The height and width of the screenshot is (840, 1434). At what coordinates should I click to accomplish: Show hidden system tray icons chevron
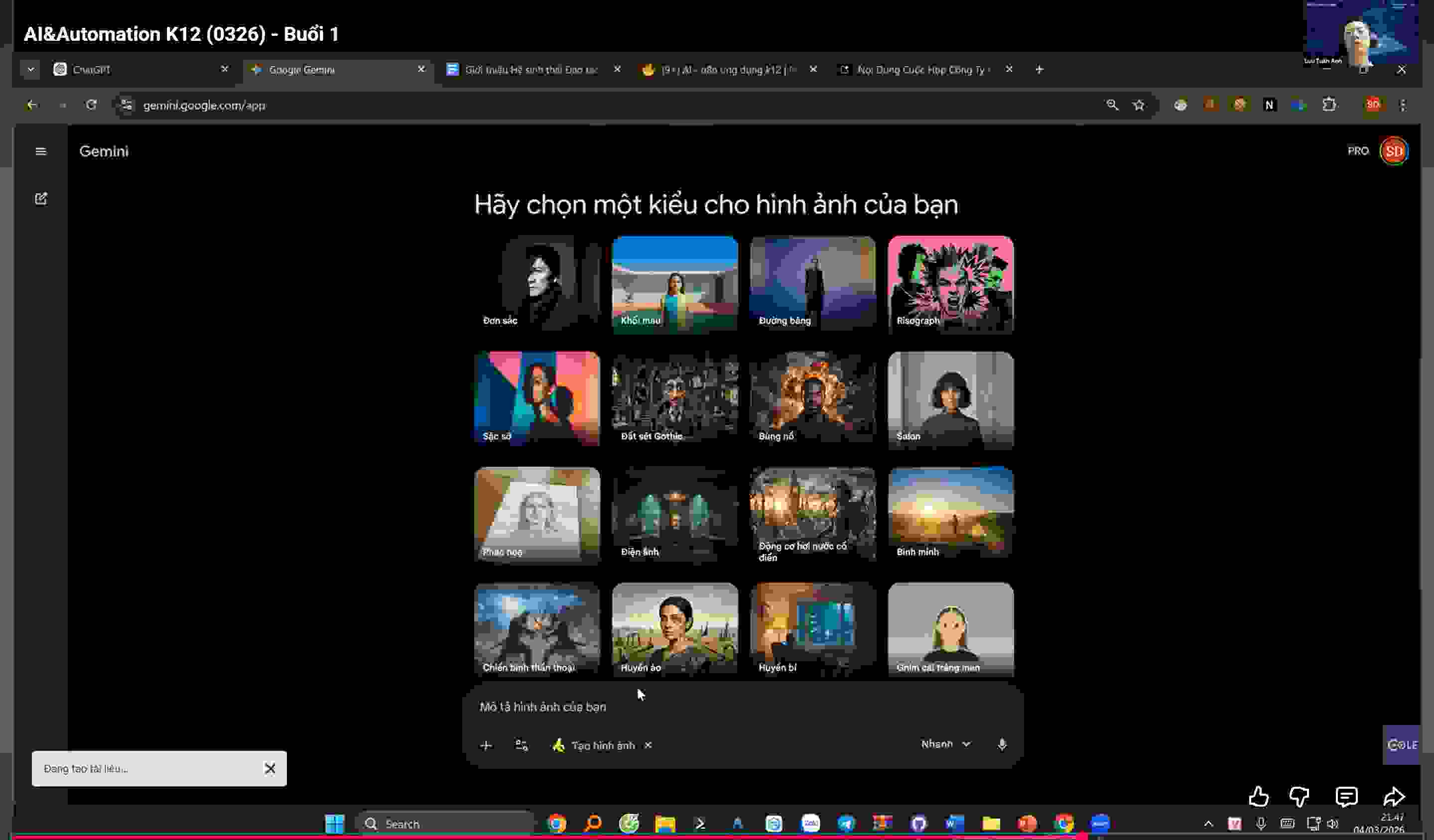(x=1208, y=824)
